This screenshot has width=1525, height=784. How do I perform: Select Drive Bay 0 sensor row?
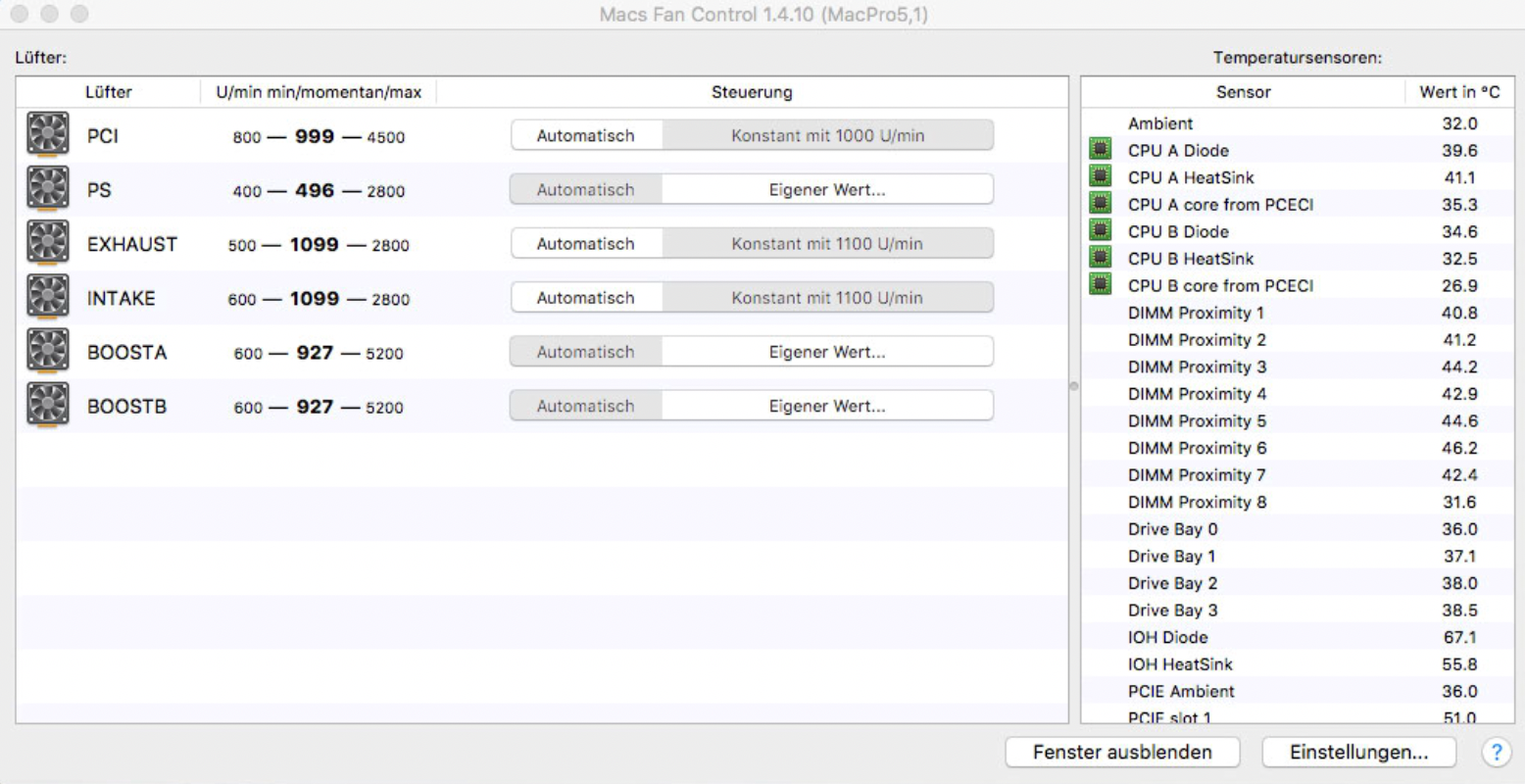pyautogui.click(x=1298, y=528)
